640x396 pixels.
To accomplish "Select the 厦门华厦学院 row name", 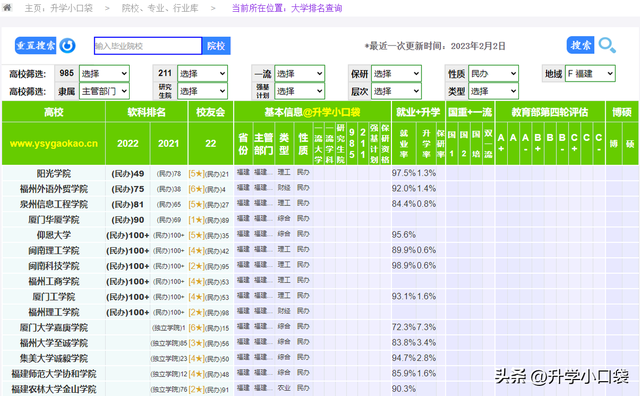I will point(53,220).
